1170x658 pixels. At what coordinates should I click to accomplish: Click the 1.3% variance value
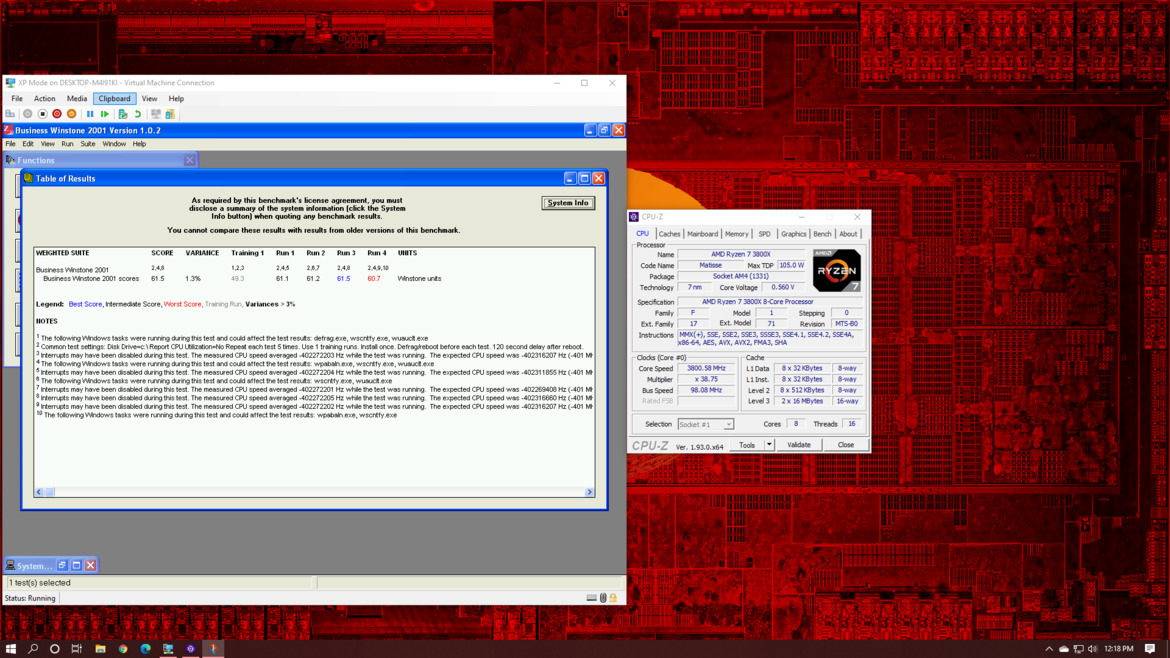pyautogui.click(x=193, y=278)
